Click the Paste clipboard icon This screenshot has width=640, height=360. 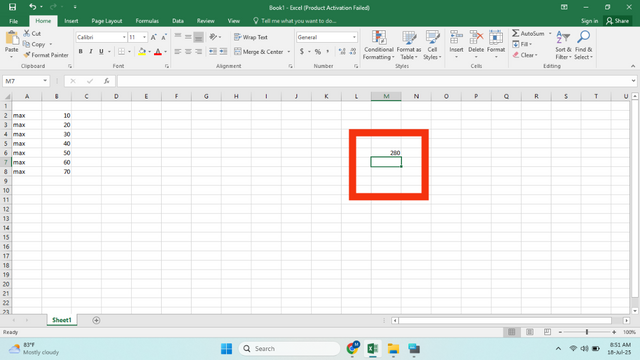[x=11, y=38]
